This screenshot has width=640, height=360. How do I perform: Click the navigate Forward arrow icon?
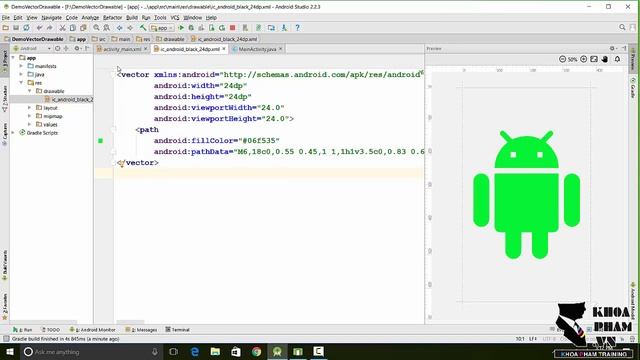[x=130, y=28]
